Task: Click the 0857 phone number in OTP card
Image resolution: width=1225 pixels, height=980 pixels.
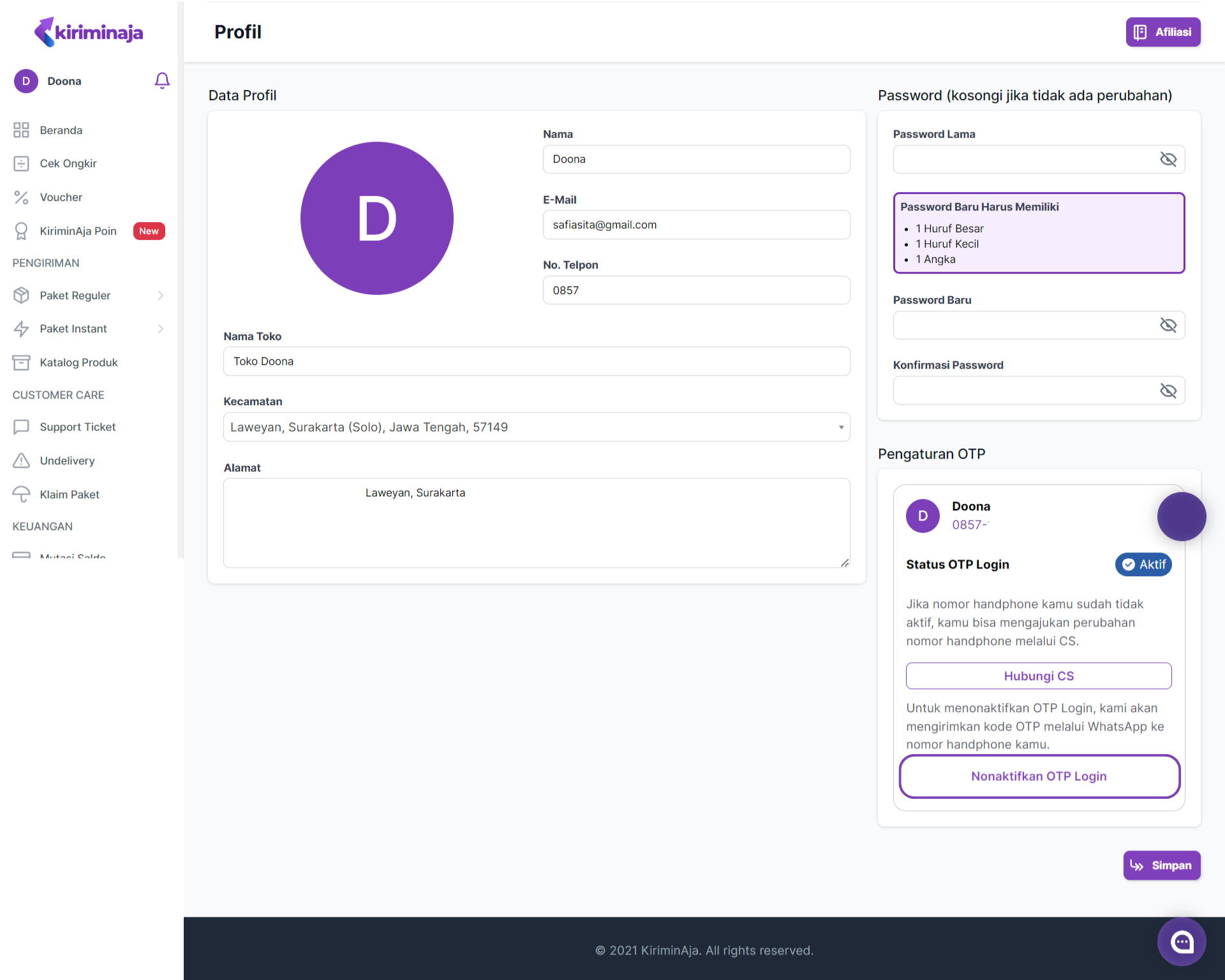Action: coord(970,524)
